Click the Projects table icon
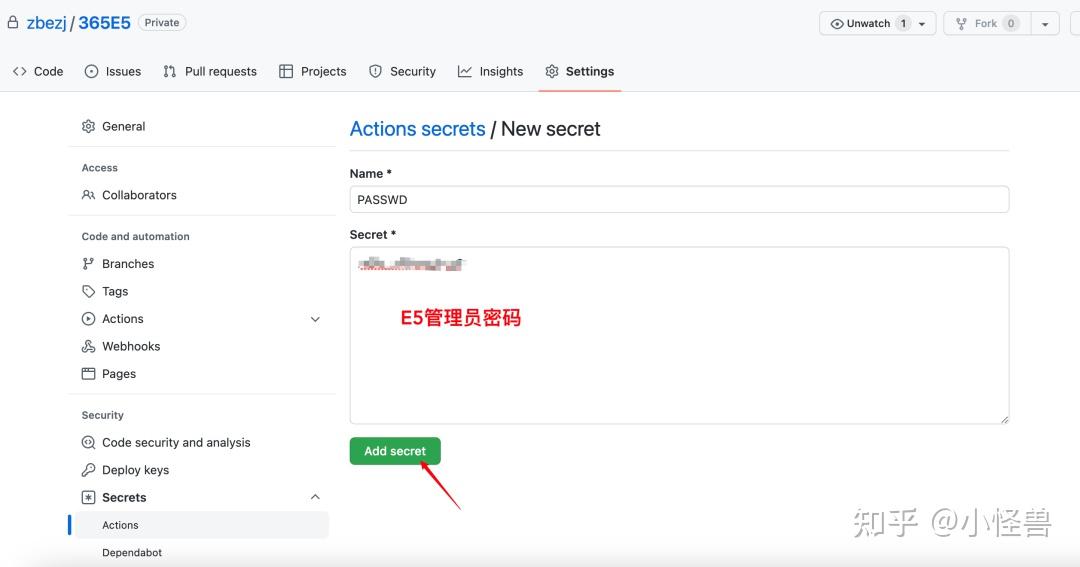Image resolution: width=1080 pixels, height=567 pixels. (286, 72)
